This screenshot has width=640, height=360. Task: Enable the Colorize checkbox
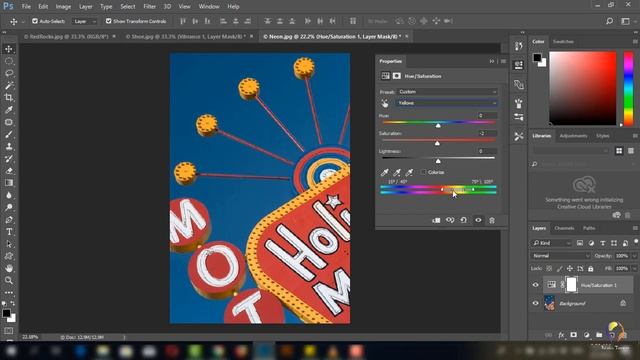point(423,172)
